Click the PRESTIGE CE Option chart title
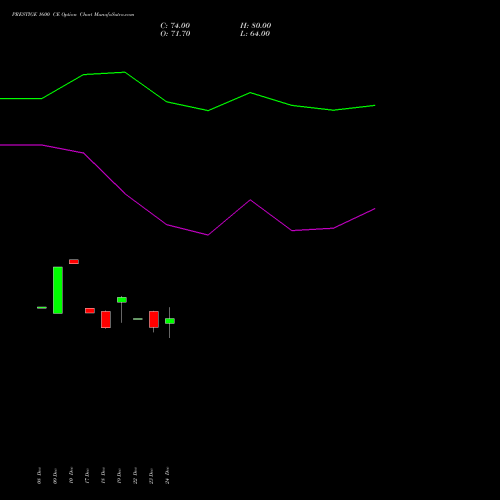 coord(73,14)
